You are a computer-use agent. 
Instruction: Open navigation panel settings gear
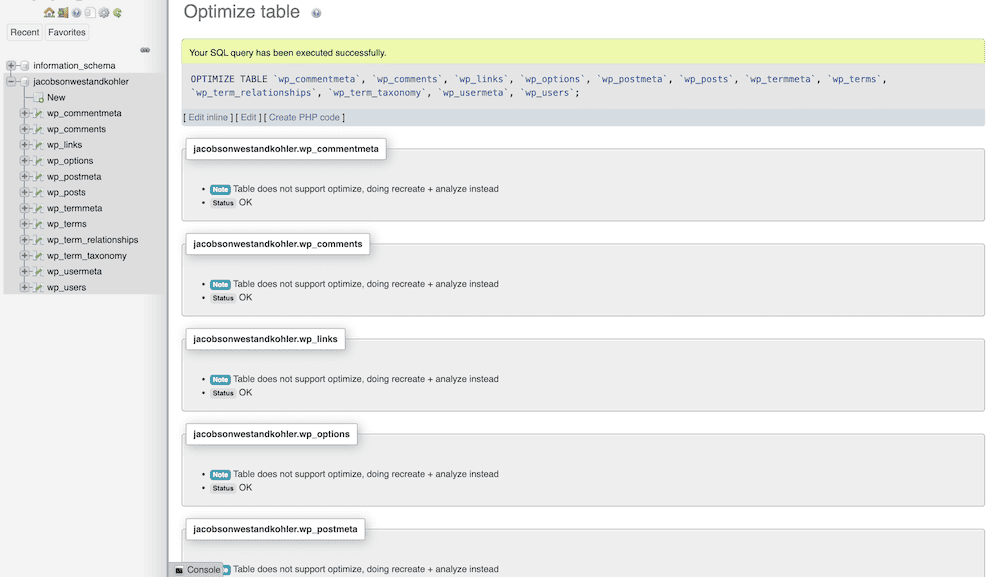coord(103,12)
